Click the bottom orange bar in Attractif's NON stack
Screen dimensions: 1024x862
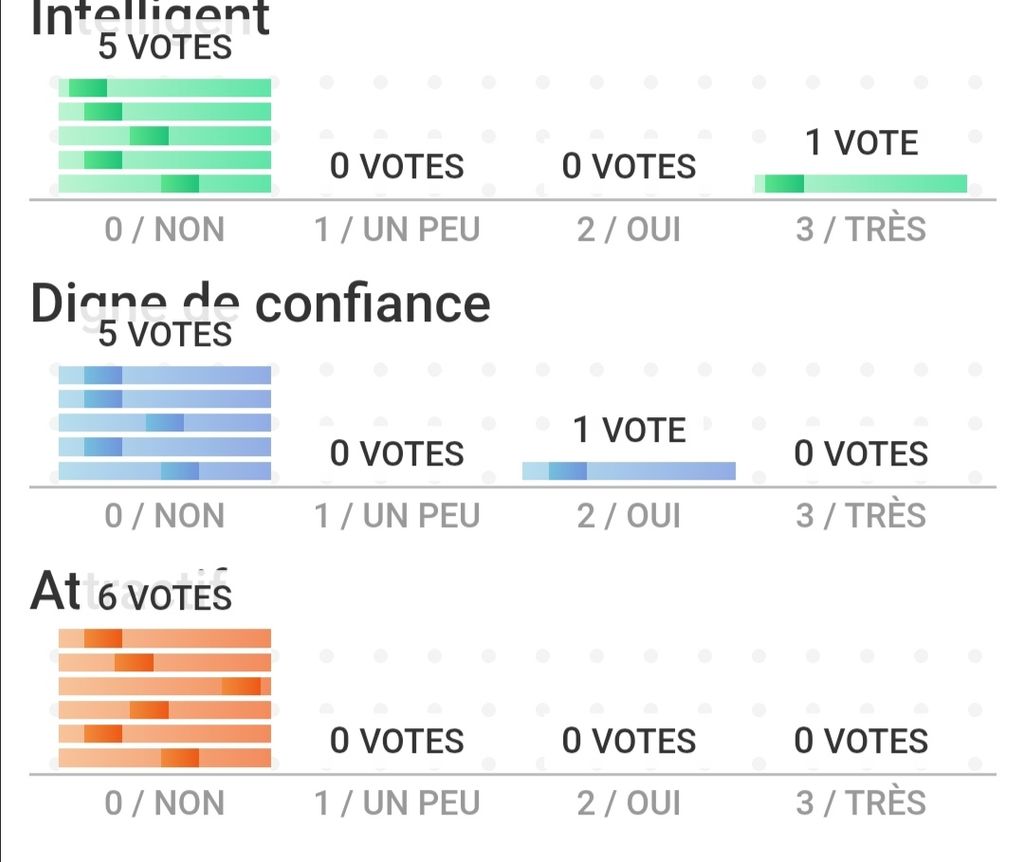click(165, 757)
